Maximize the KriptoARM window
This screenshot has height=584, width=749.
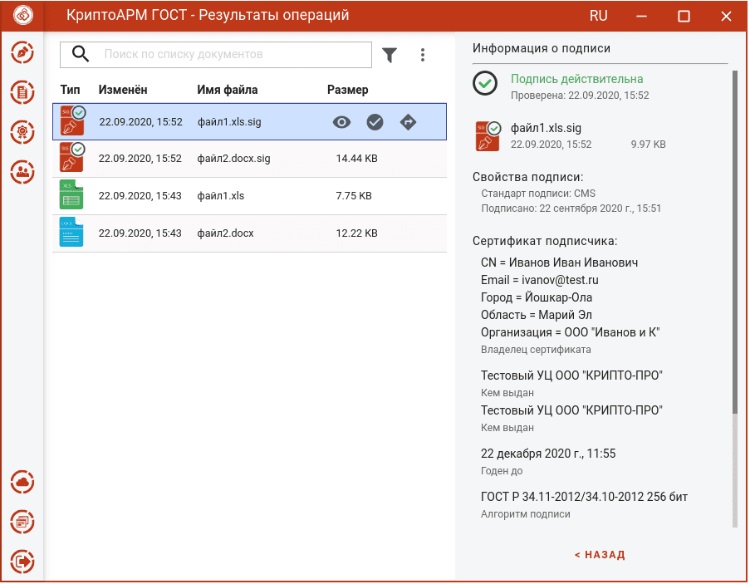(x=684, y=16)
